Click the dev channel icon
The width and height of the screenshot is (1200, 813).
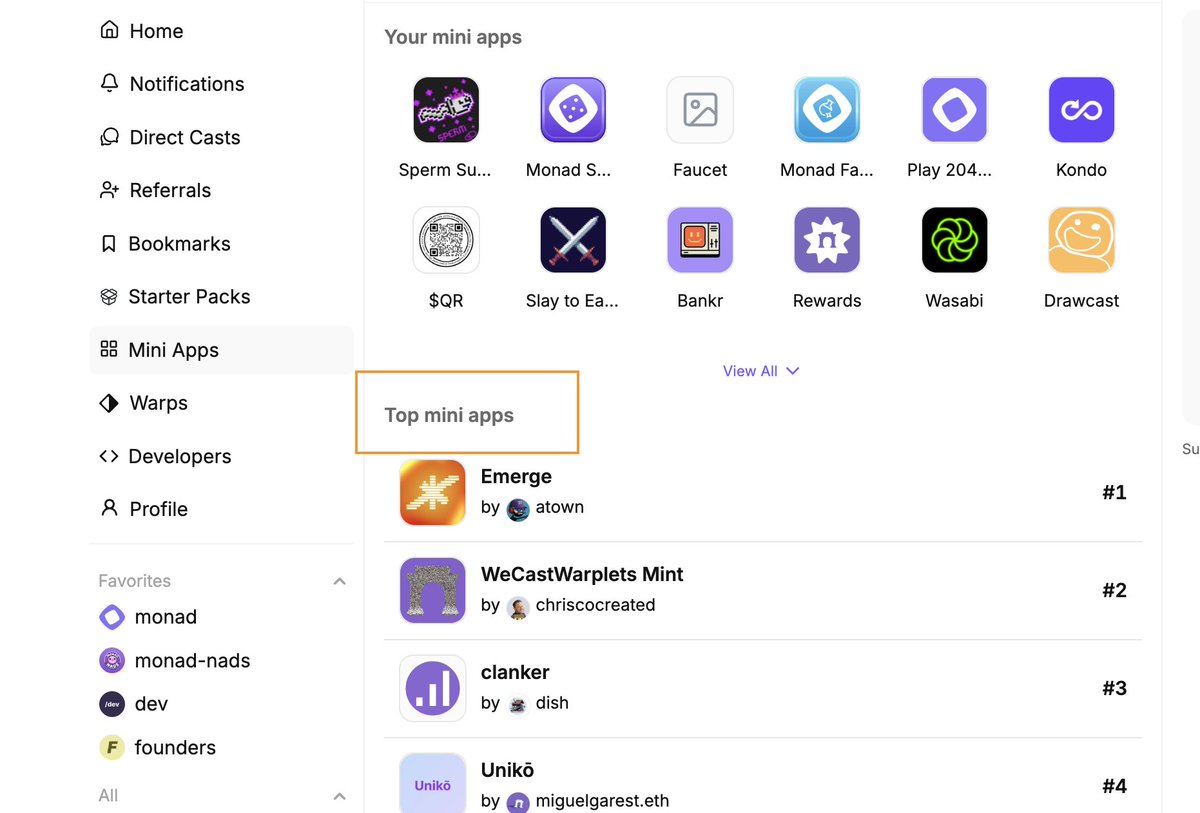pyautogui.click(x=112, y=704)
